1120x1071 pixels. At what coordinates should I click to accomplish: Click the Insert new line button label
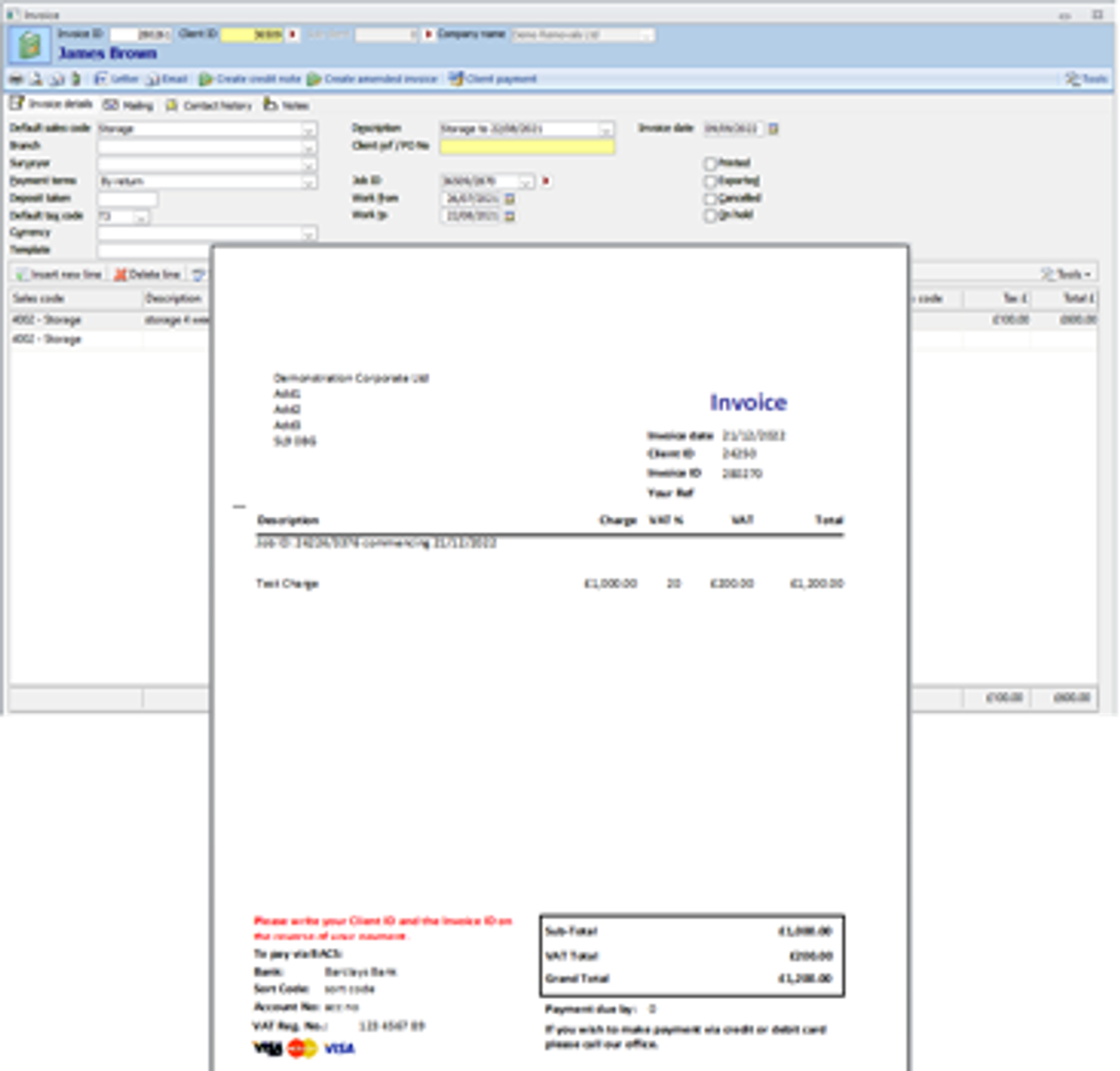[66, 274]
